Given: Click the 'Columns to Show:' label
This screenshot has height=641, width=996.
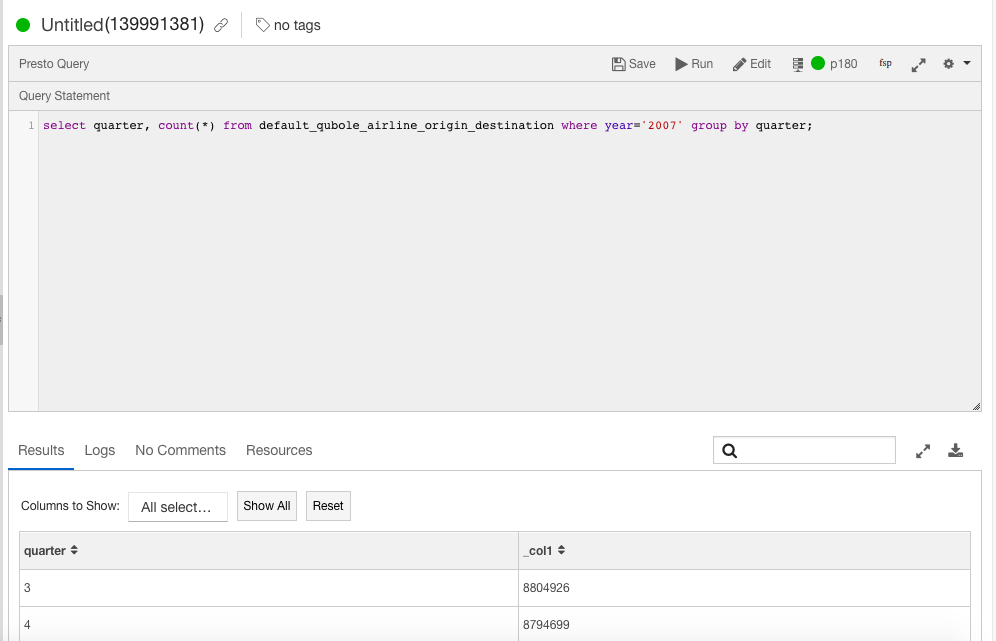Looking at the screenshot, I should [70, 506].
